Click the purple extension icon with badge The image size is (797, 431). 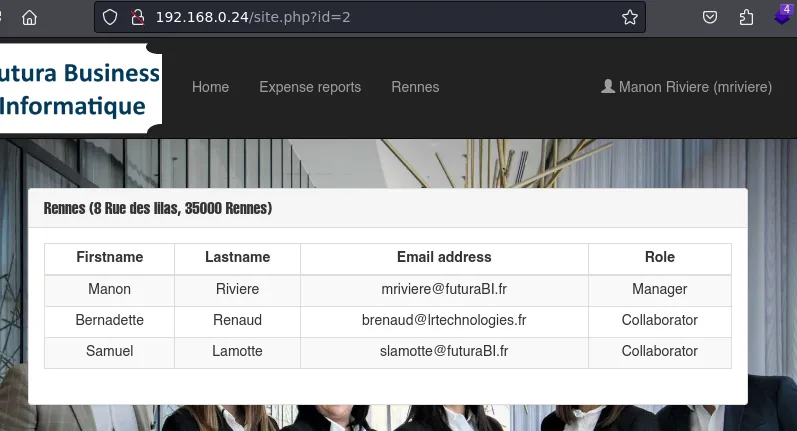(x=783, y=16)
